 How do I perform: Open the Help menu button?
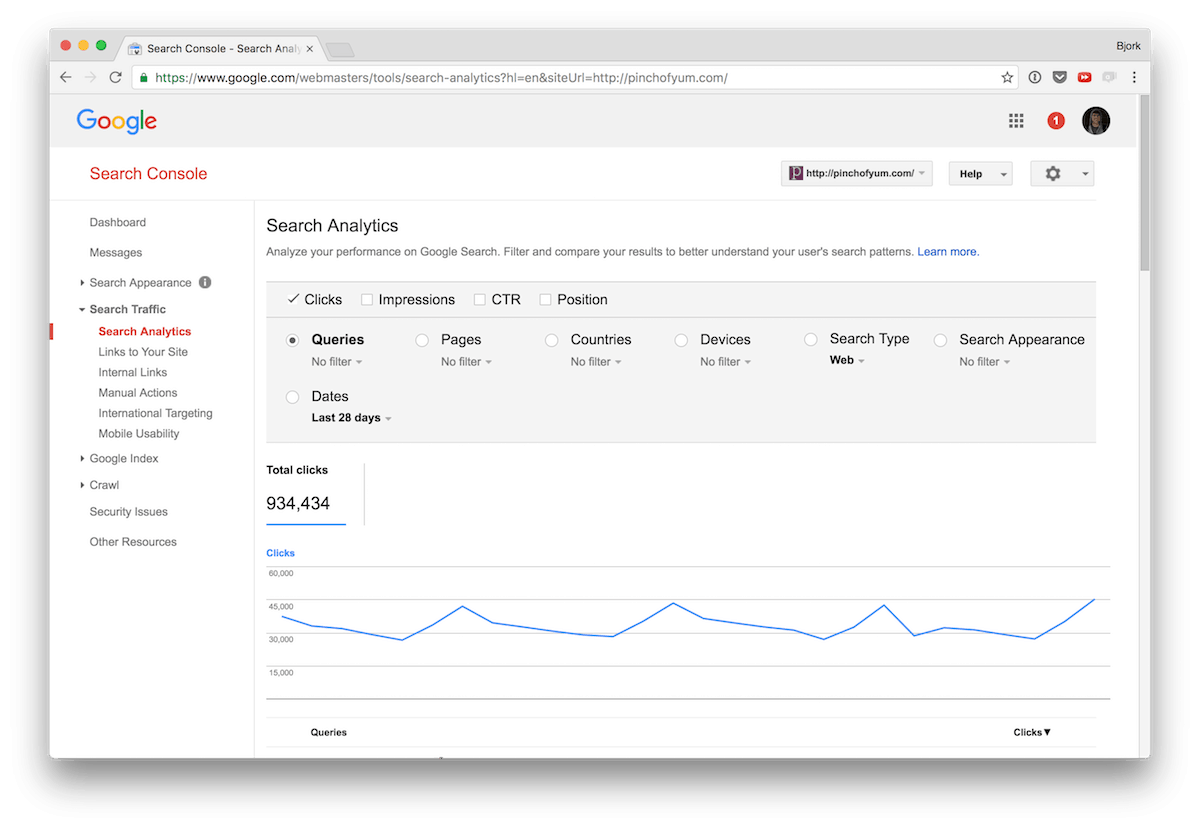[980, 173]
